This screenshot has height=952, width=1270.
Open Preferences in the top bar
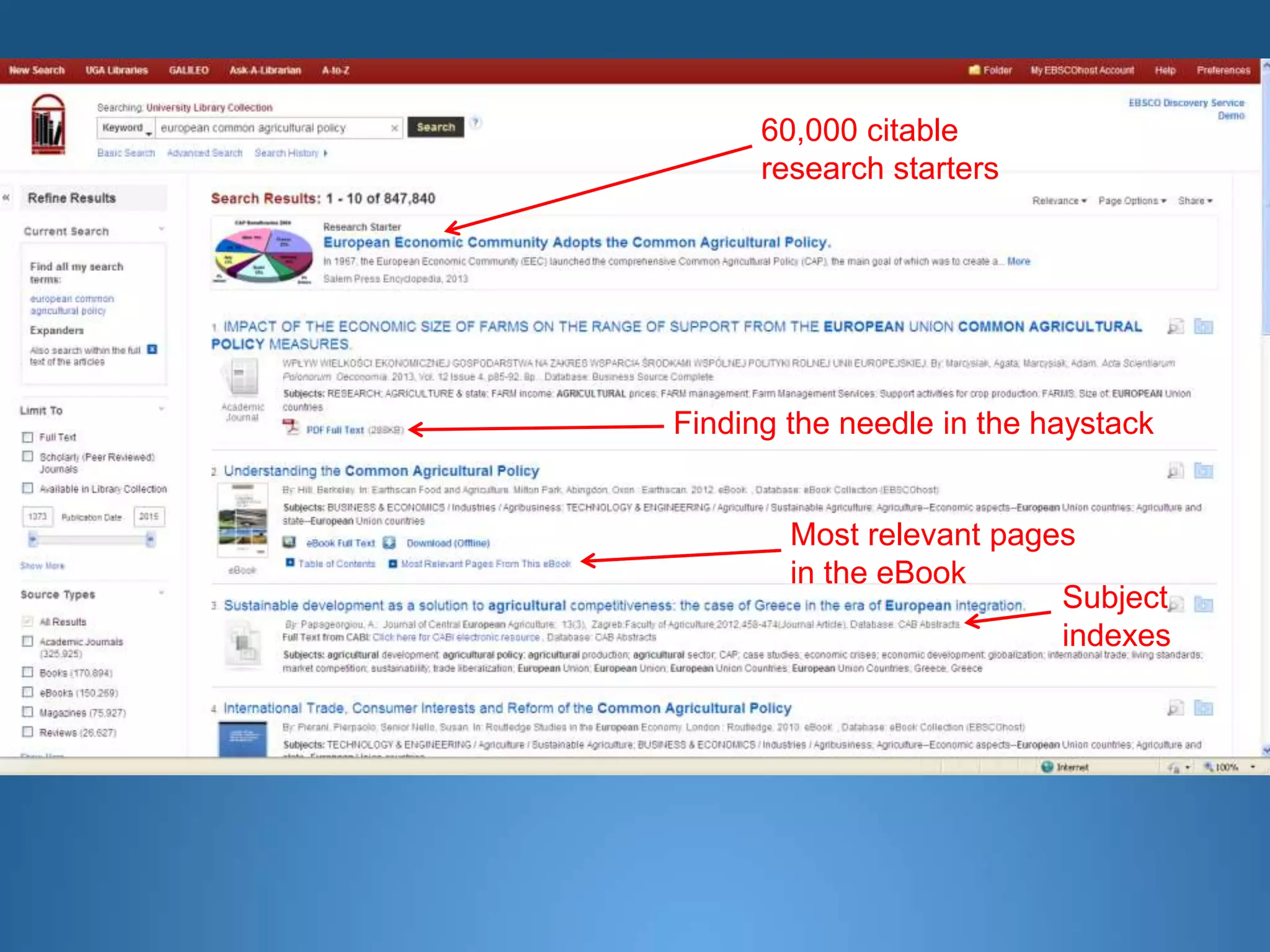[x=1223, y=70]
